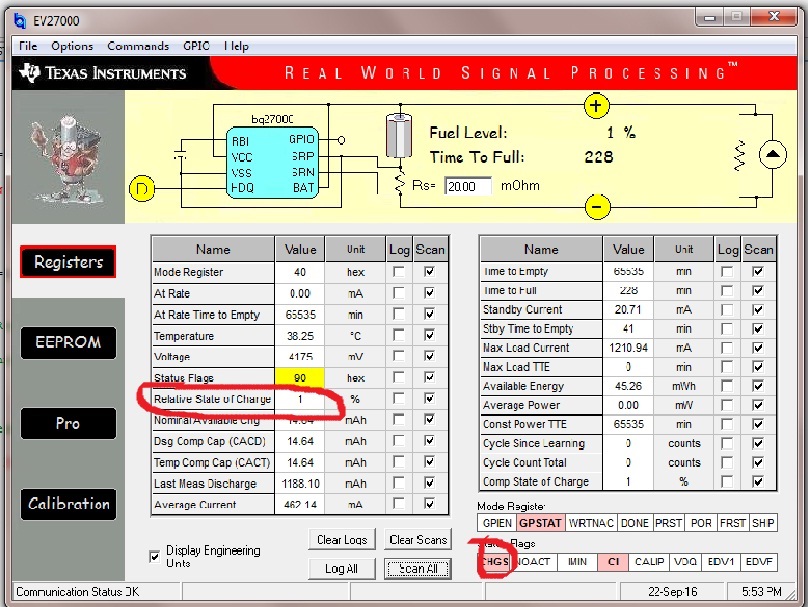Click the CALIP status flag
This screenshot has width=808, height=607.
(649, 562)
